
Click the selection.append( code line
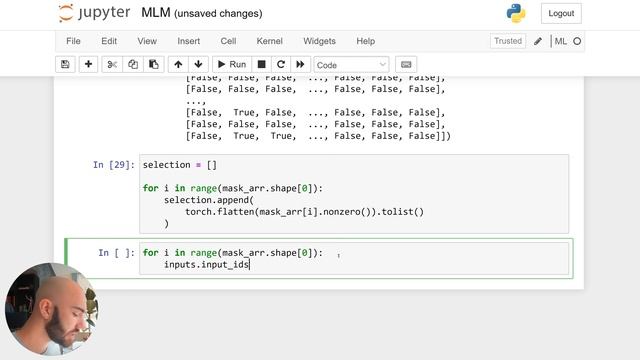coord(209,200)
